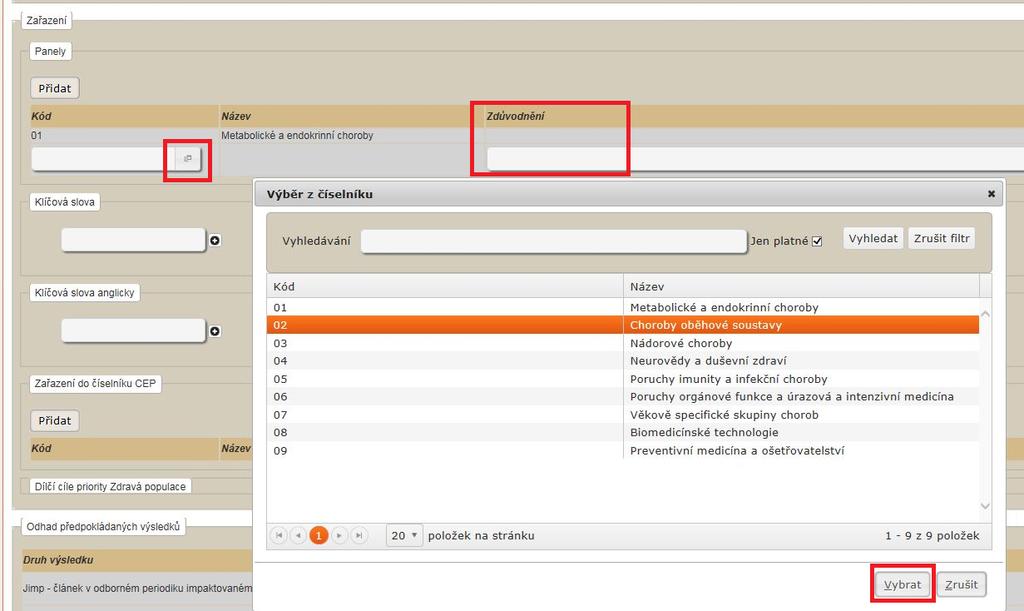Select row 01 Metabolické a endokrinní choroby
This screenshot has width=1024, height=611.
(x=623, y=307)
